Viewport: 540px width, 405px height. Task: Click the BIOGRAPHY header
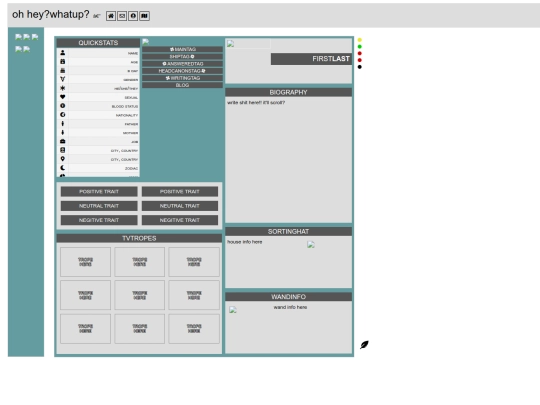(289, 92)
